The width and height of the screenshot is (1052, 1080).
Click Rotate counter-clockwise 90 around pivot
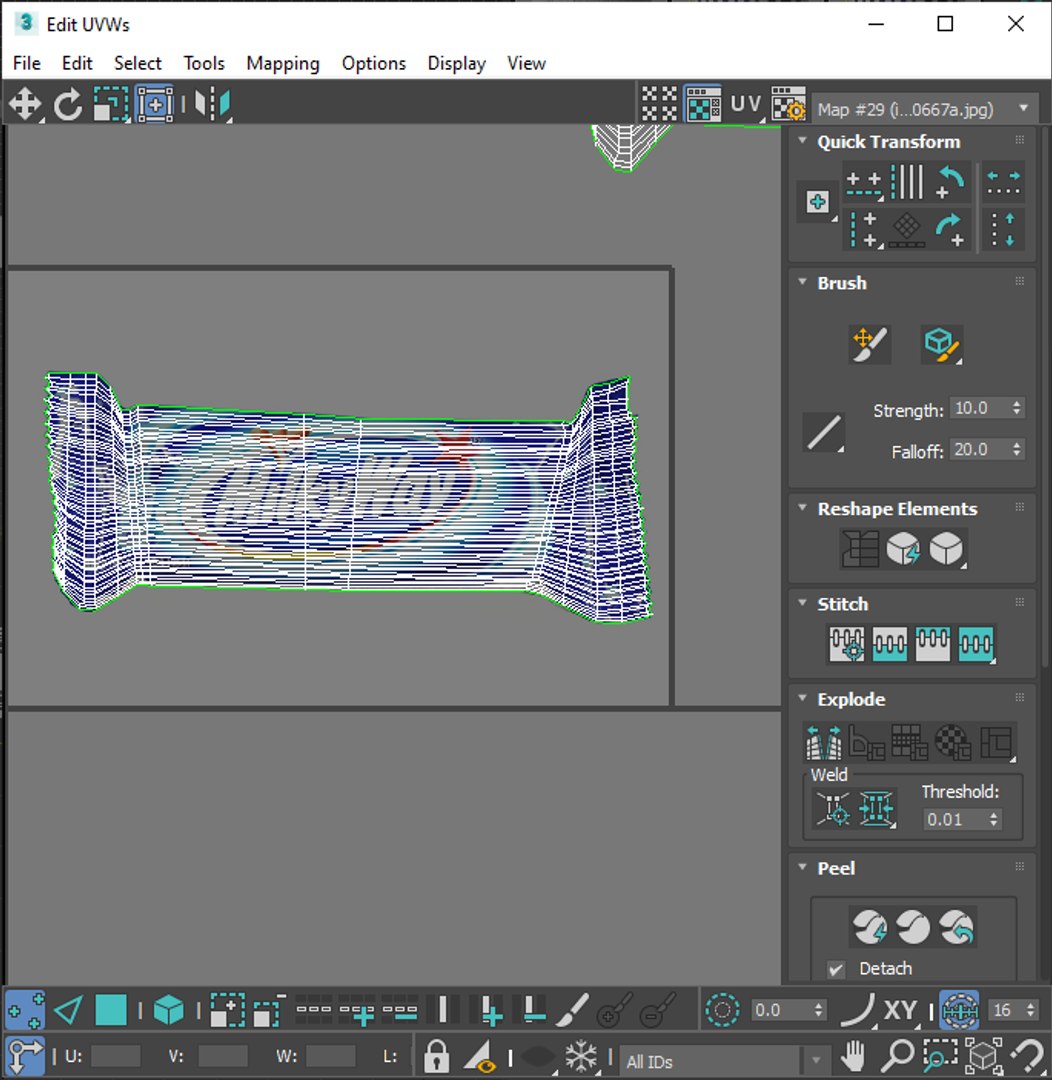[951, 182]
